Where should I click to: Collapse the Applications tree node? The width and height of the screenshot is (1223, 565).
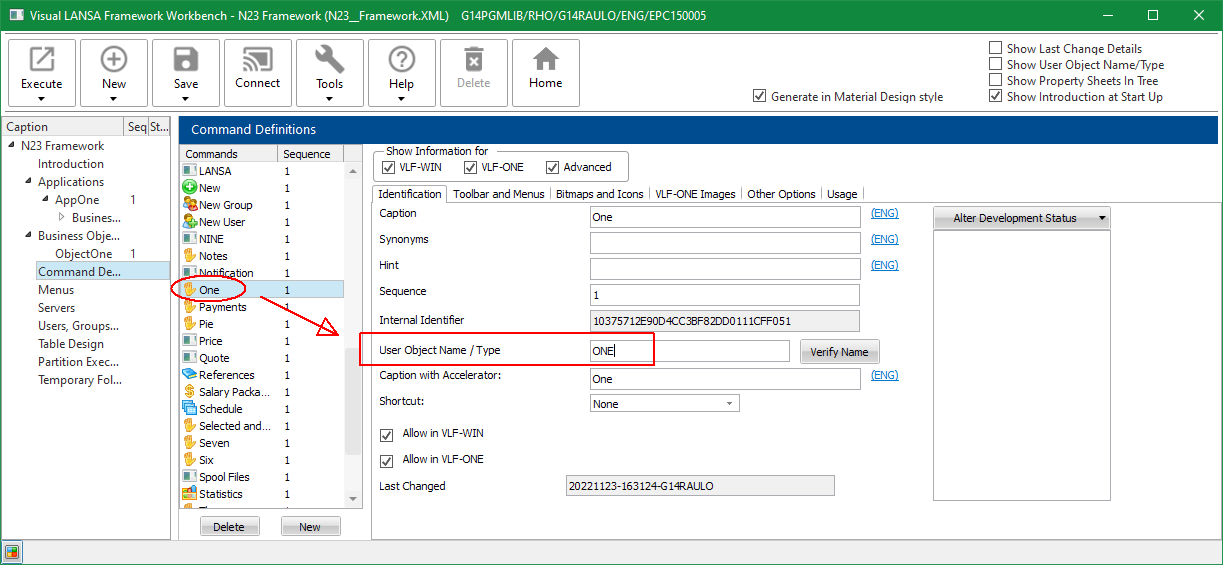[x=28, y=182]
